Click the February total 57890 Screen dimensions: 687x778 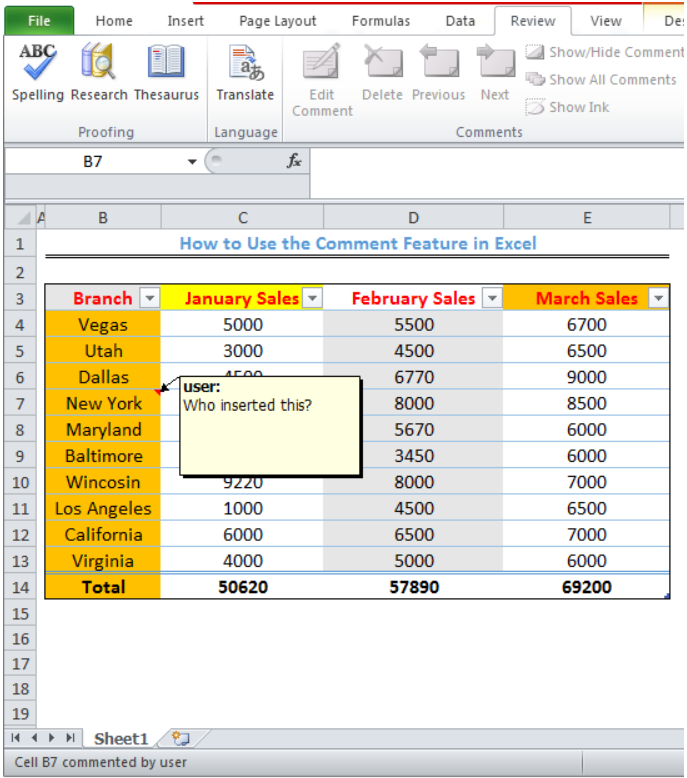click(x=414, y=587)
